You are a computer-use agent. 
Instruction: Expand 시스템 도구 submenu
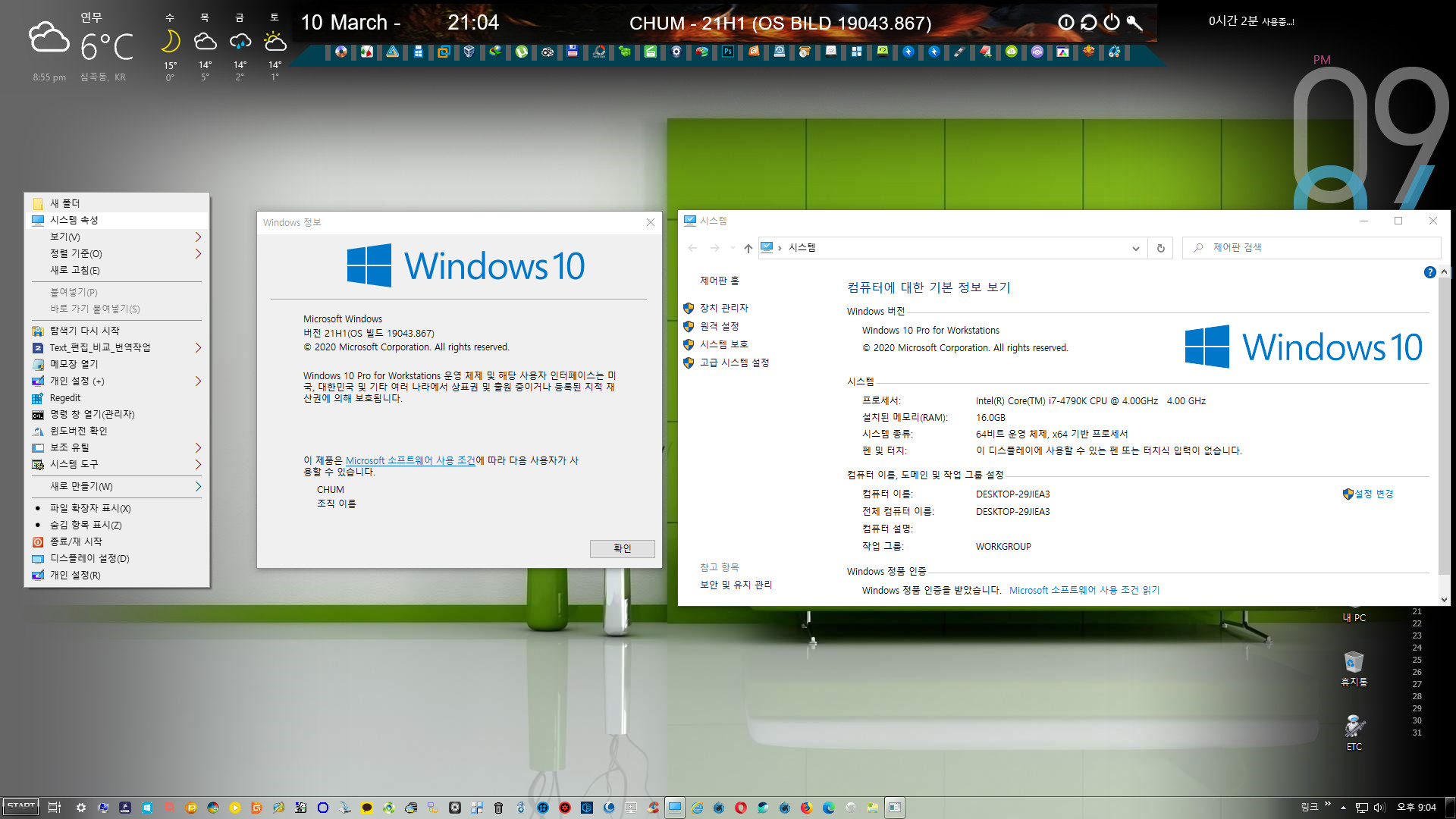coord(117,464)
